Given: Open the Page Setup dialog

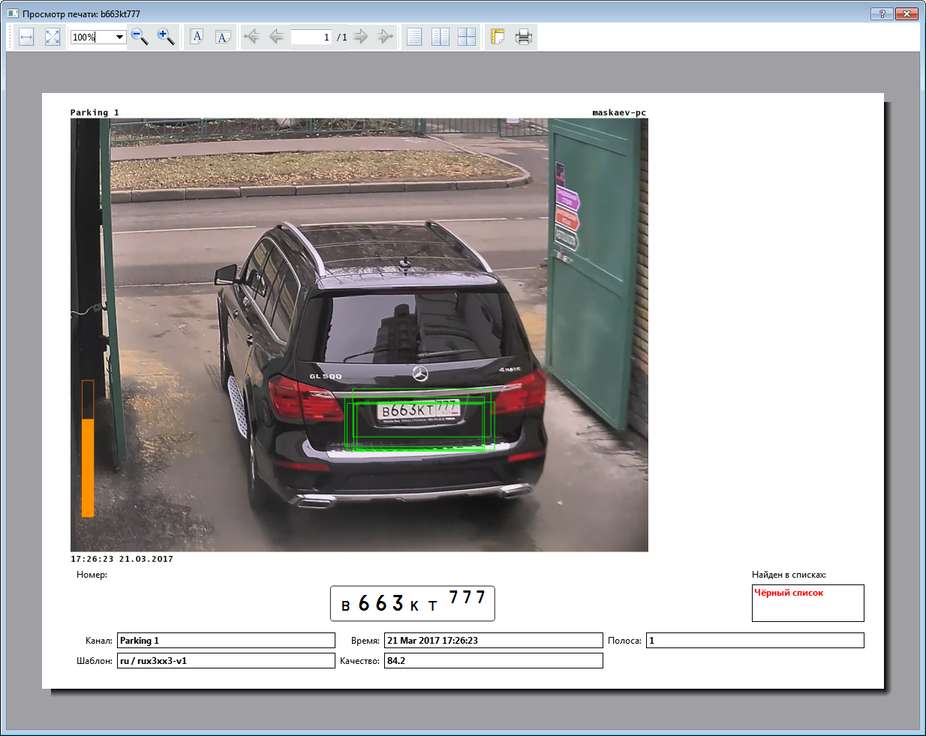Looking at the screenshot, I should pyautogui.click(x=497, y=37).
